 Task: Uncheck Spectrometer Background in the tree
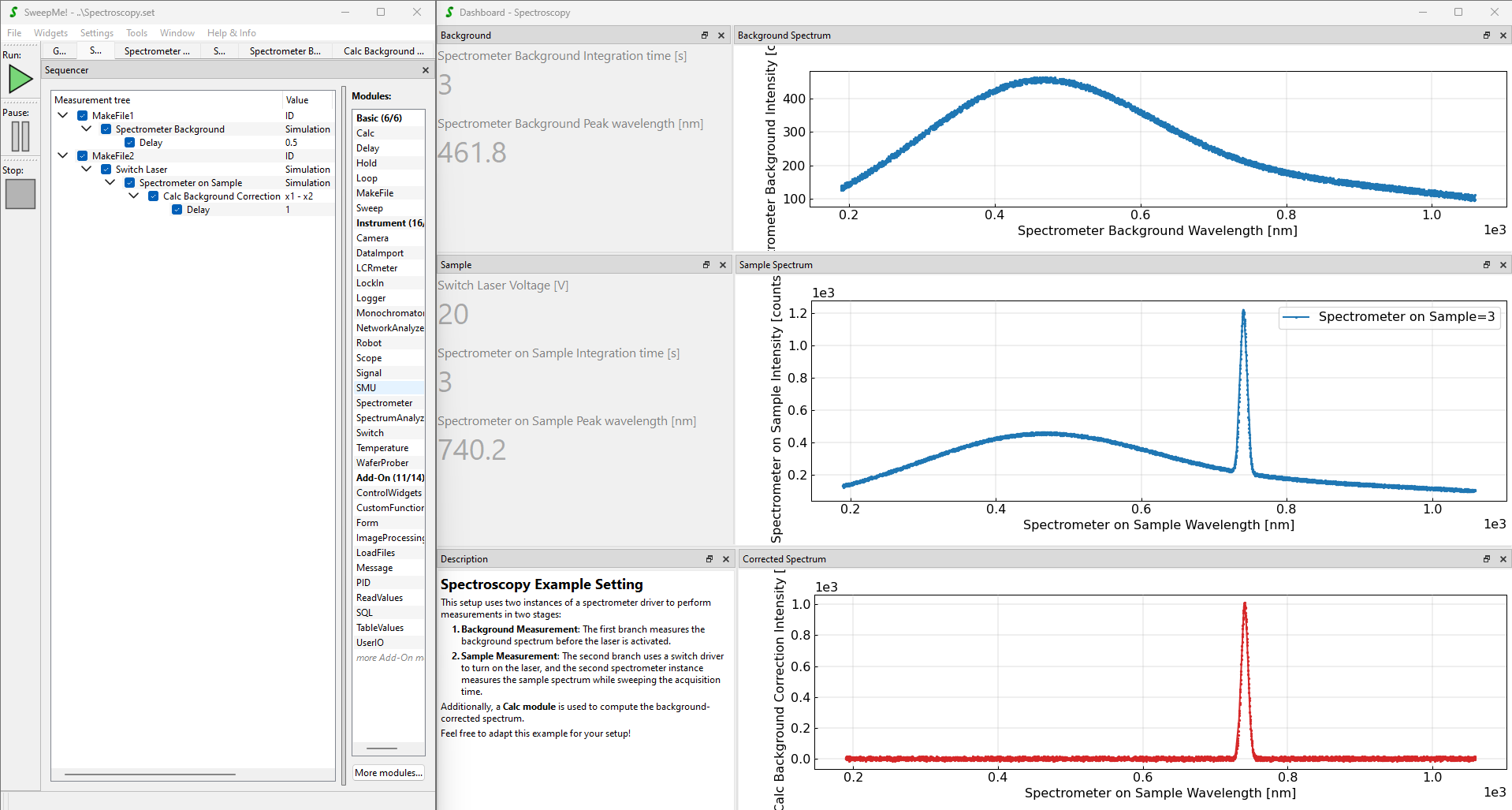[106, 129]
